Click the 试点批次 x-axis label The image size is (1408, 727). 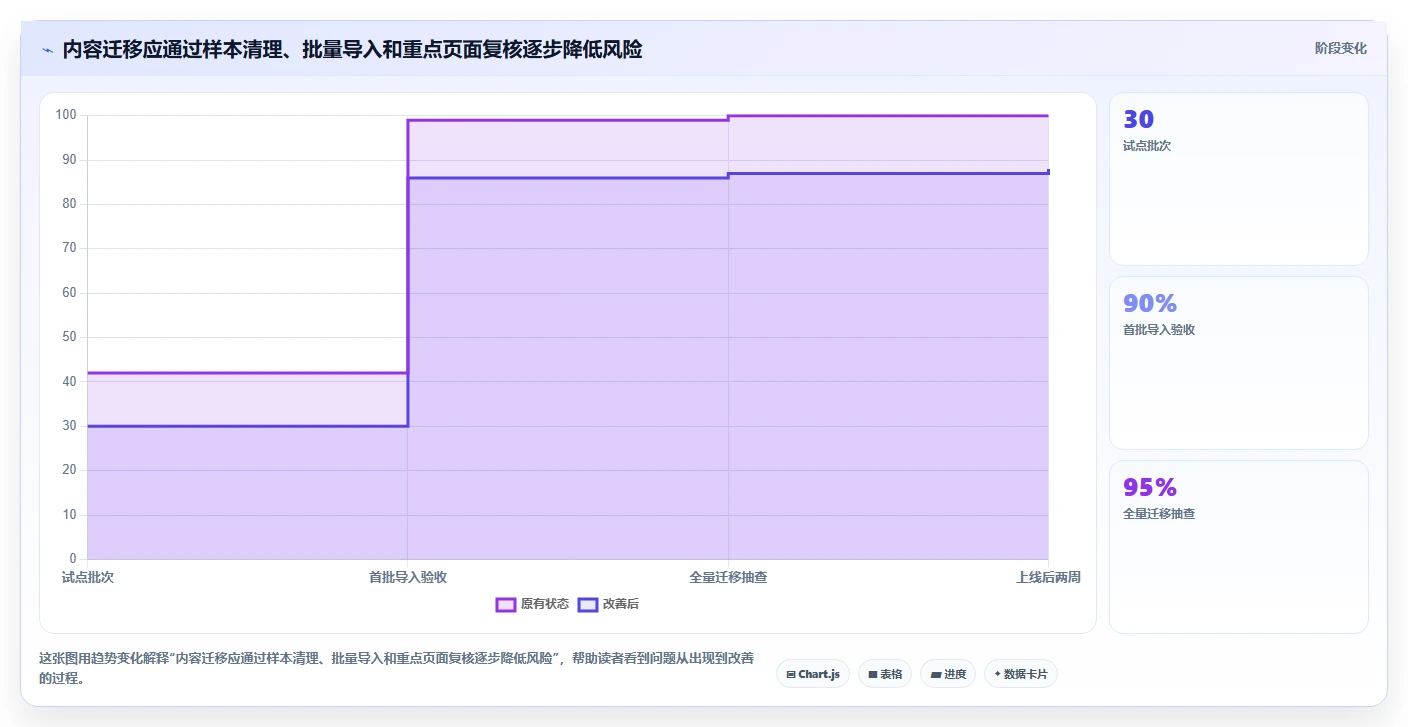tap(88, 577)
